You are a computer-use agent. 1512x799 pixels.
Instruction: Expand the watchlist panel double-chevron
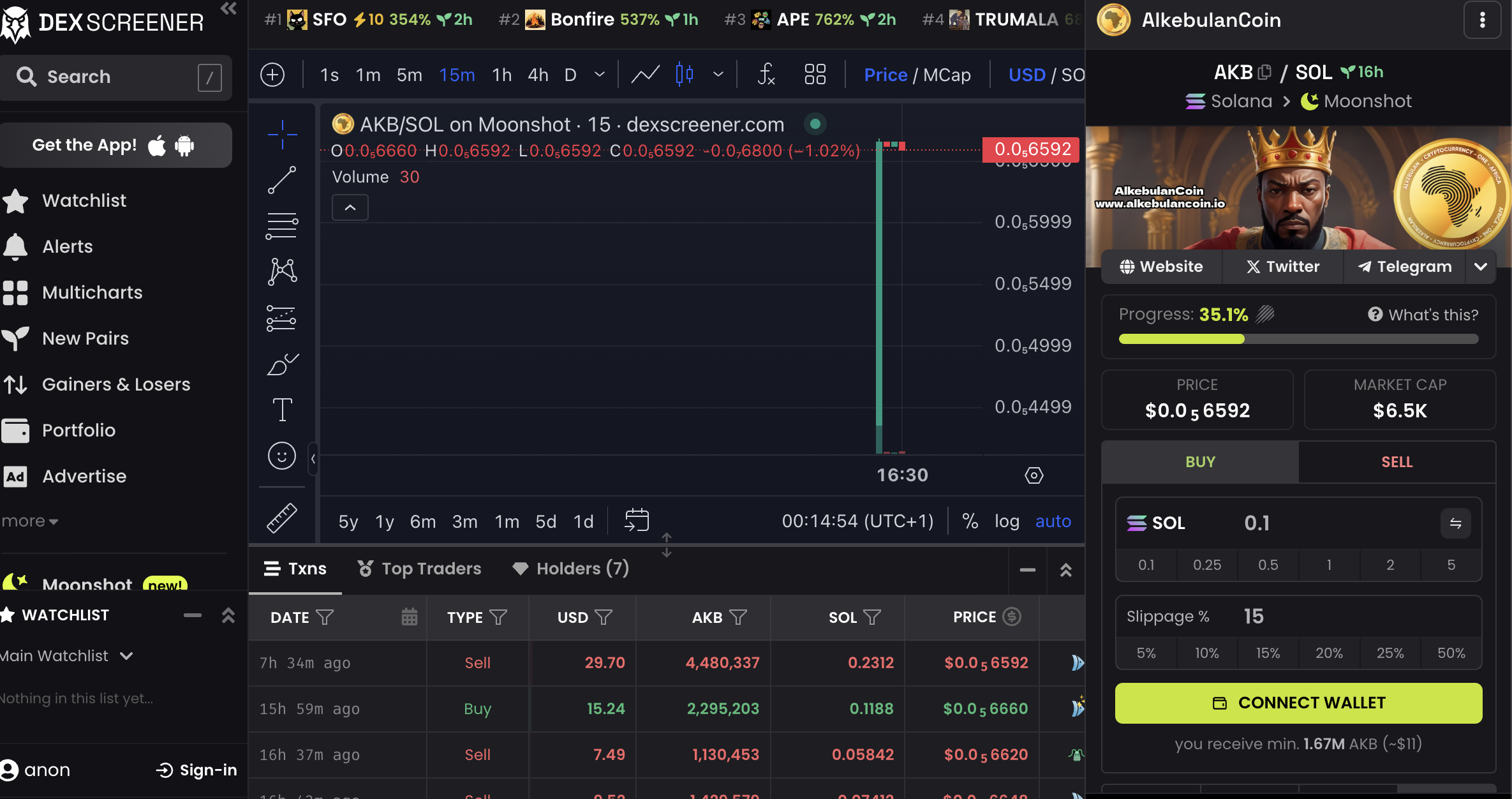228,615
